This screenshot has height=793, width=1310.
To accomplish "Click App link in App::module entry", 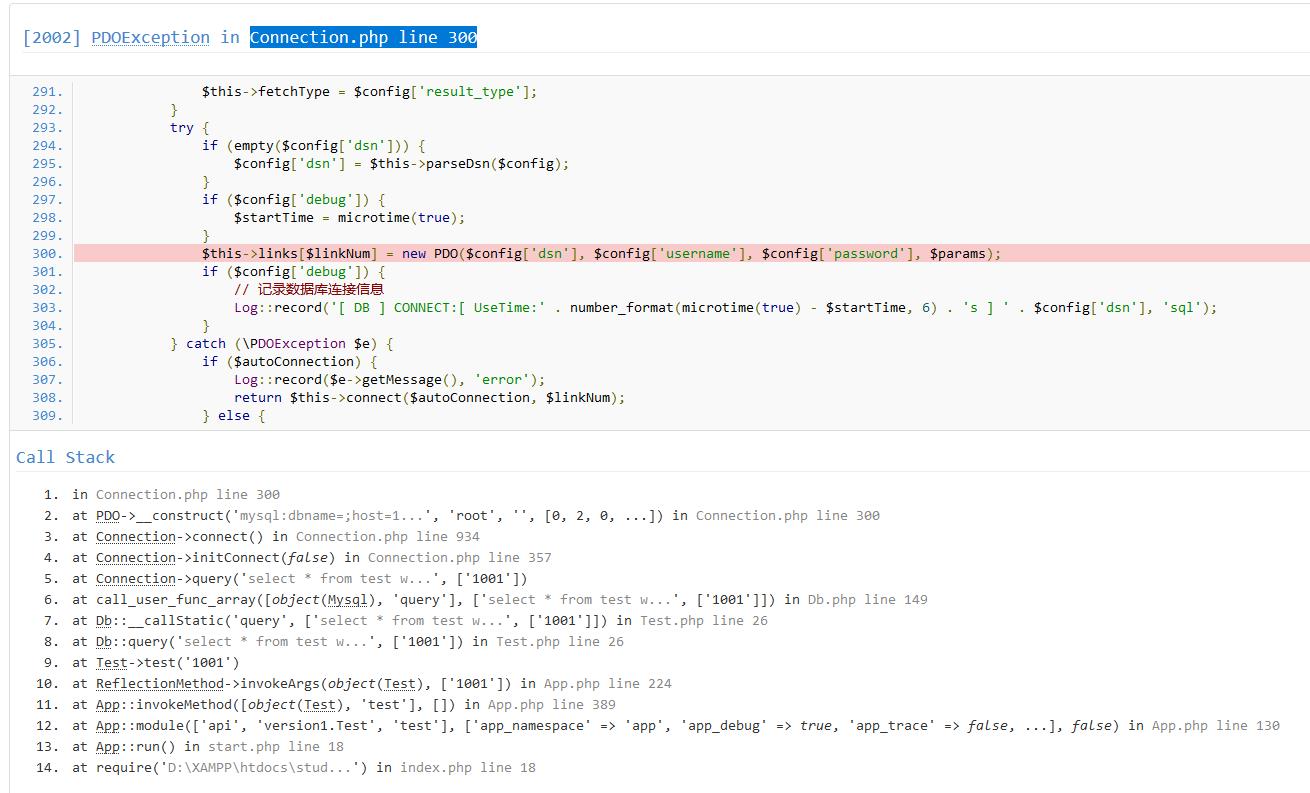I will coord(108,725).
